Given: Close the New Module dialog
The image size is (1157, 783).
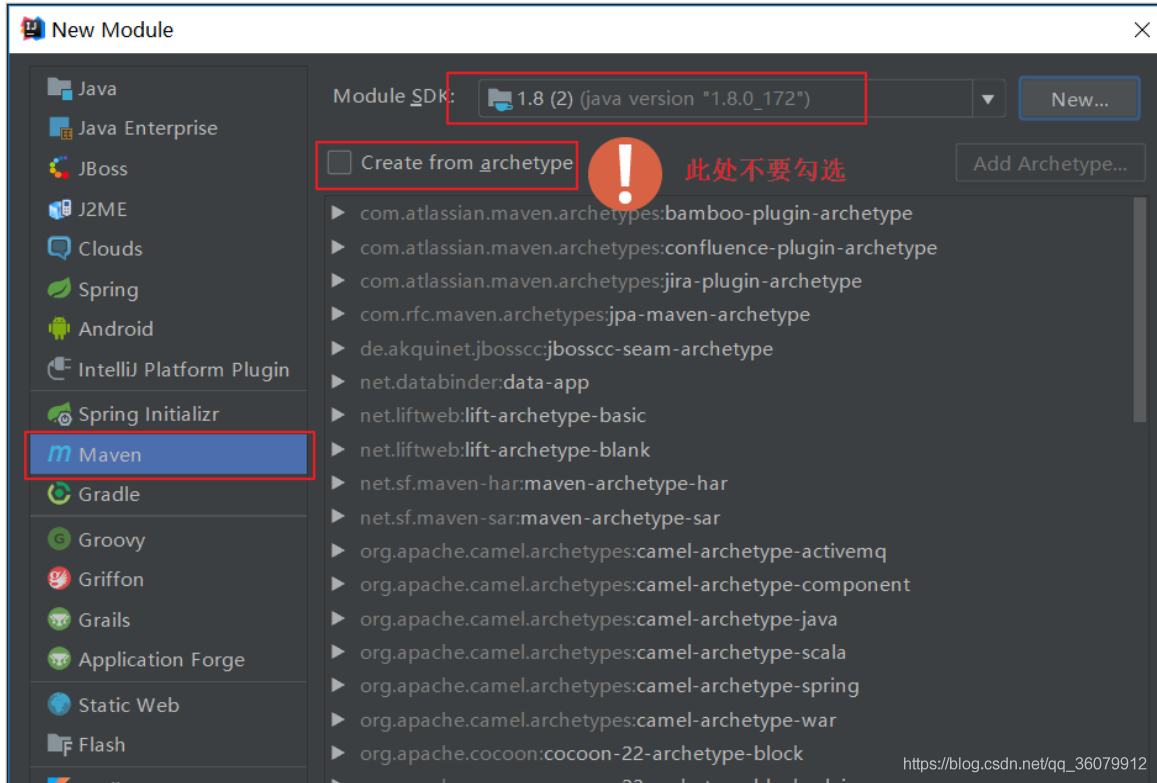Looking at the screenshot, I should click(1142, 30).
